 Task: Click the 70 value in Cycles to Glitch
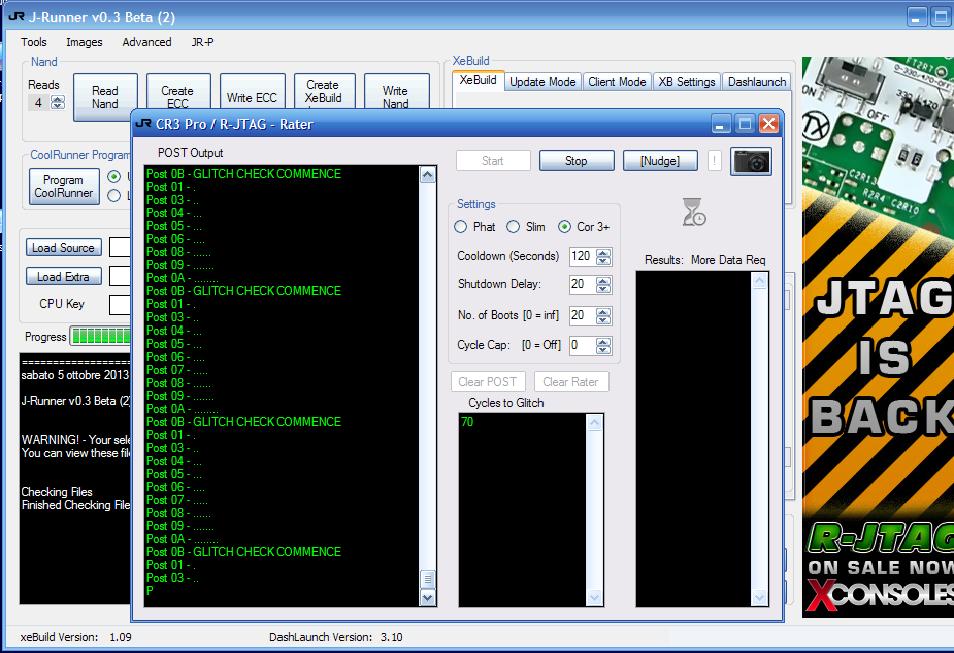pyautogui.click(x=467, y=422)
